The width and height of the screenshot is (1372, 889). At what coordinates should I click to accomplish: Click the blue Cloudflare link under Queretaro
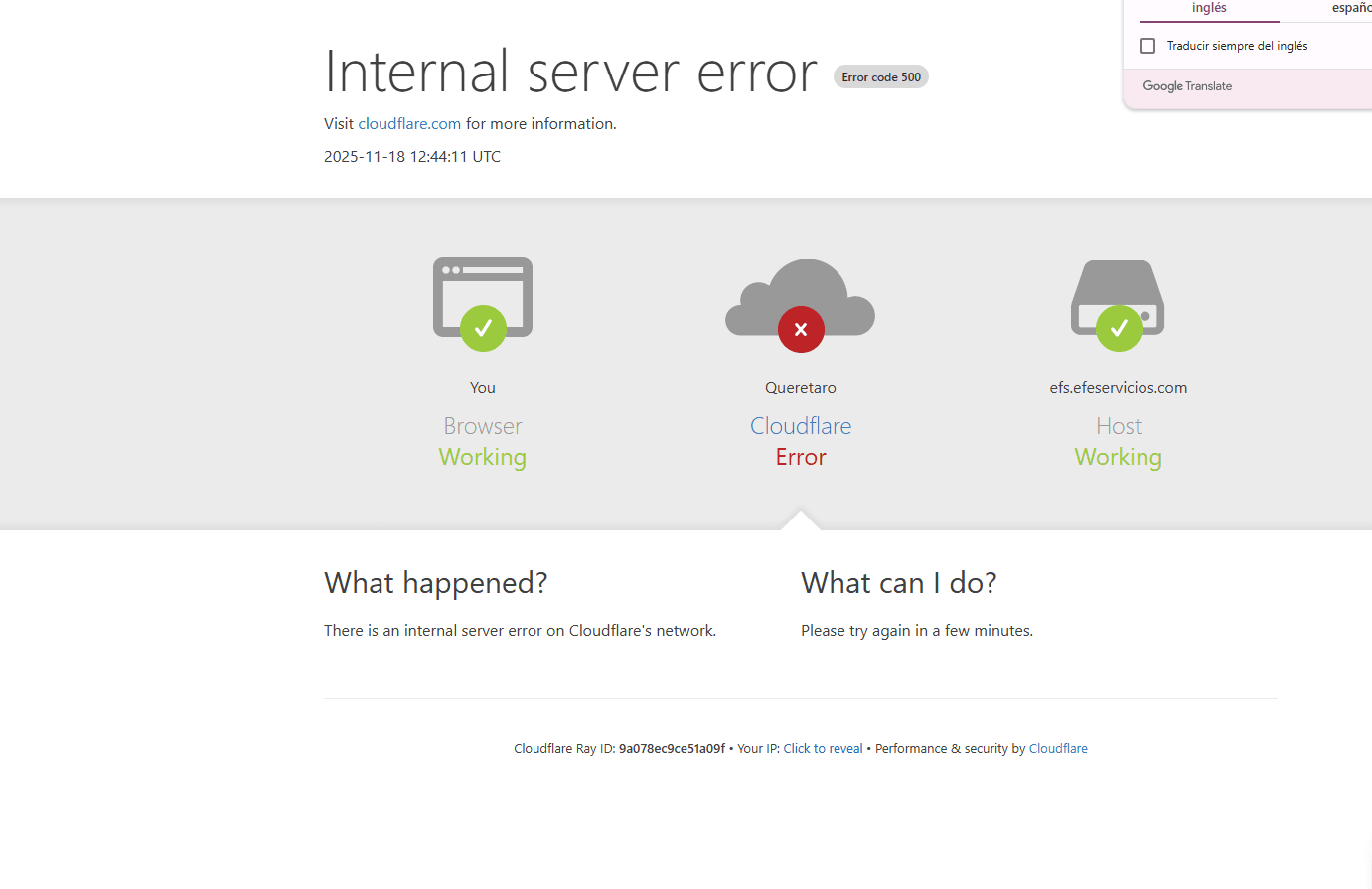pyautogui.click(x=801, y=426)
